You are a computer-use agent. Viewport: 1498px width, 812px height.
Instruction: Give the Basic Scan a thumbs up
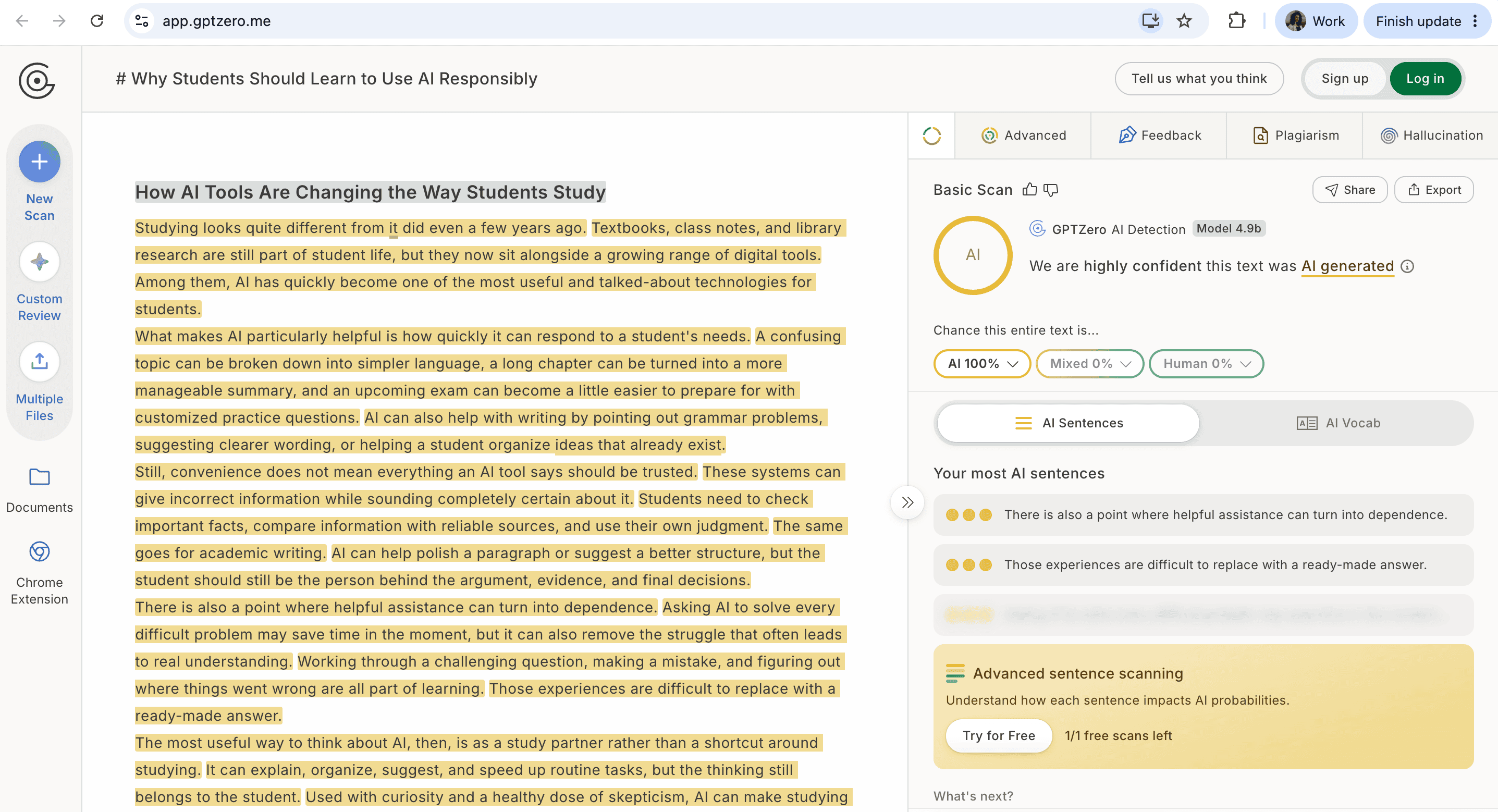tap(1030, 190)
